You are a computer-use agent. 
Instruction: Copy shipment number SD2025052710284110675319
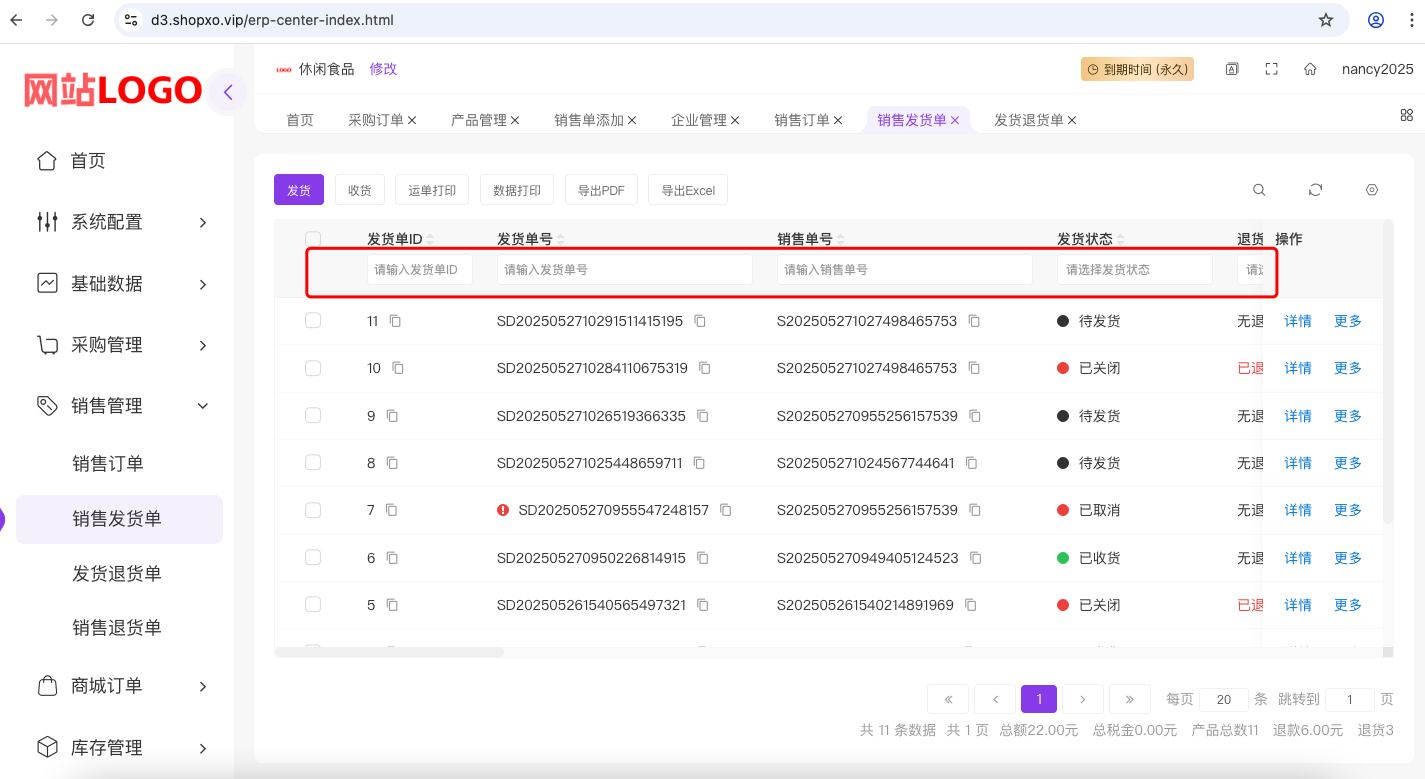(704, 368)
